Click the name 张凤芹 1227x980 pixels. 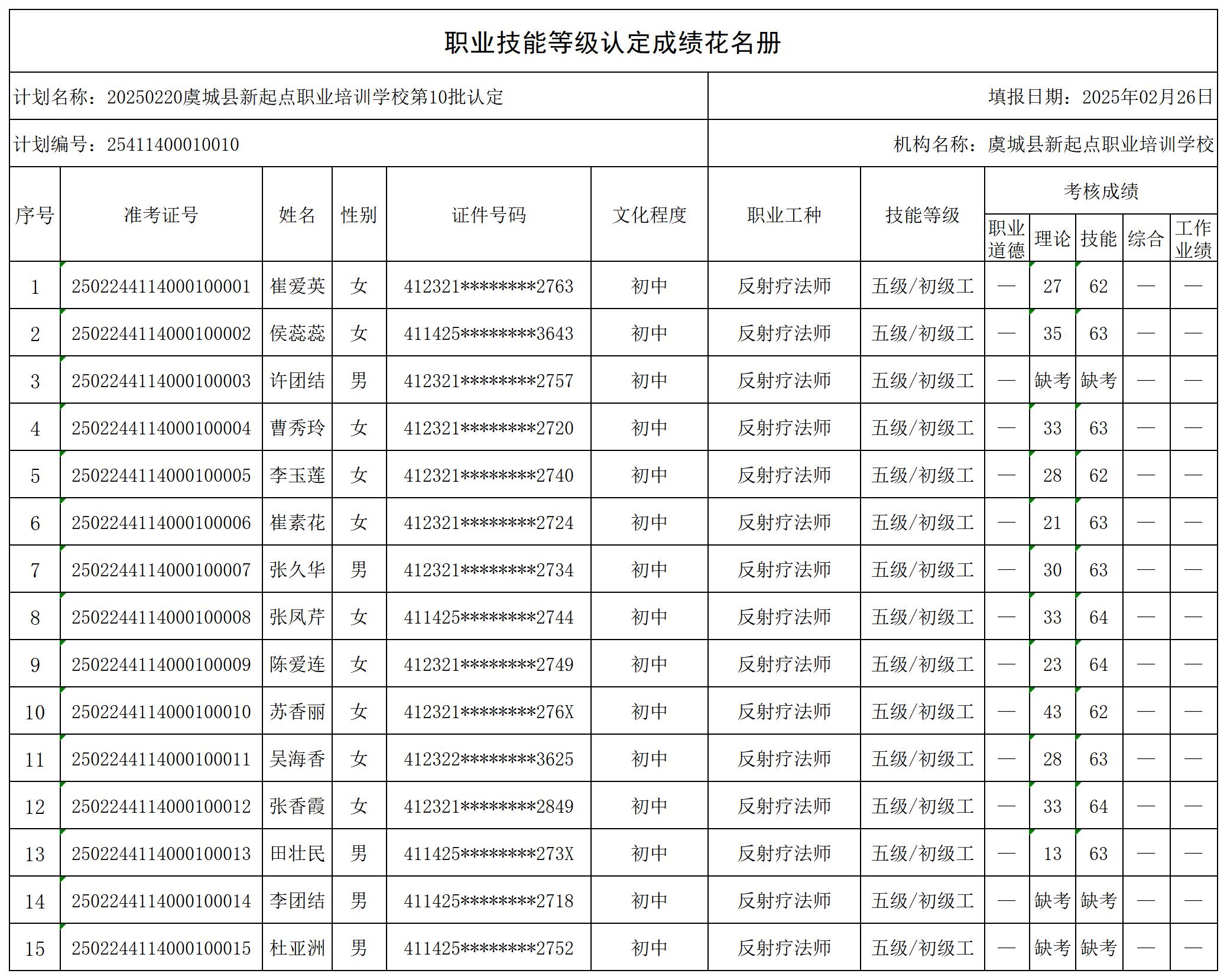click(297, 617)
